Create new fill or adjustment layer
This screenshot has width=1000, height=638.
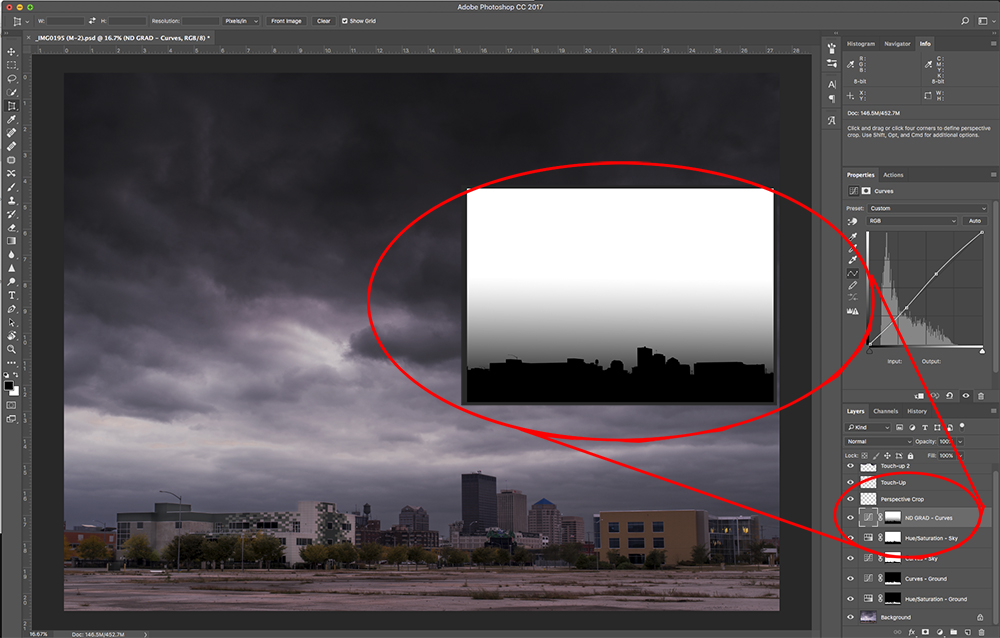coord(939,632)
